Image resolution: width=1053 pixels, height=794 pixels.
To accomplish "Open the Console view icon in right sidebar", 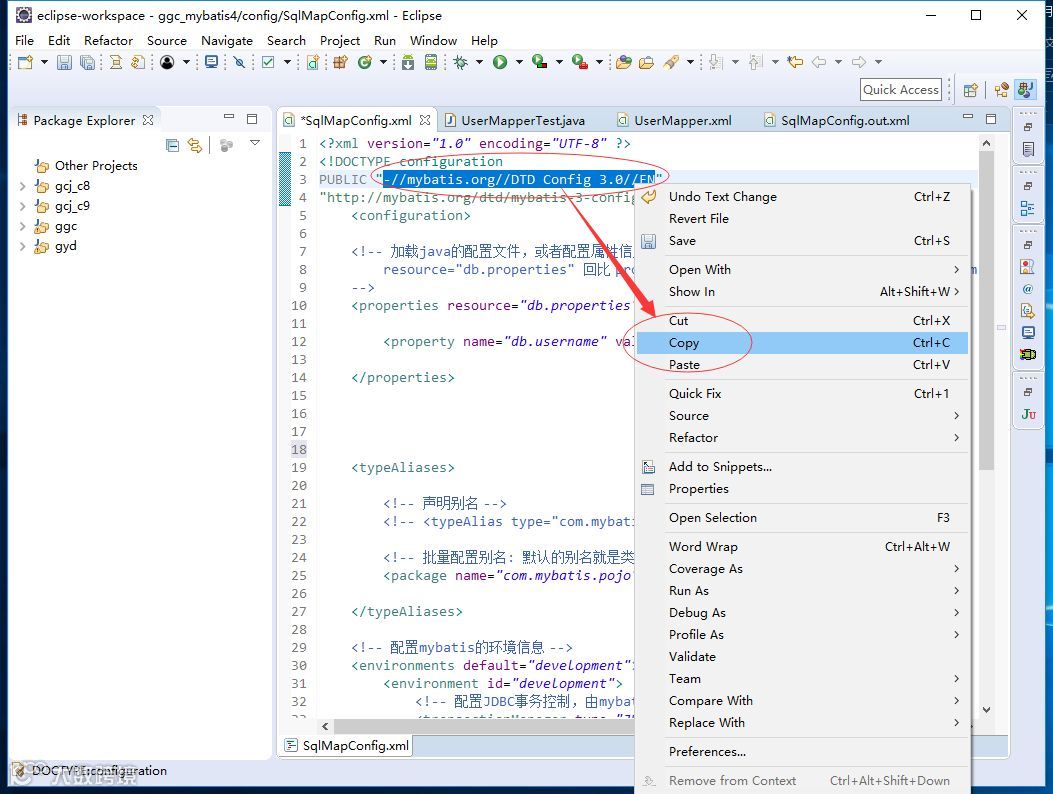I will click(x=1028, y=333).
